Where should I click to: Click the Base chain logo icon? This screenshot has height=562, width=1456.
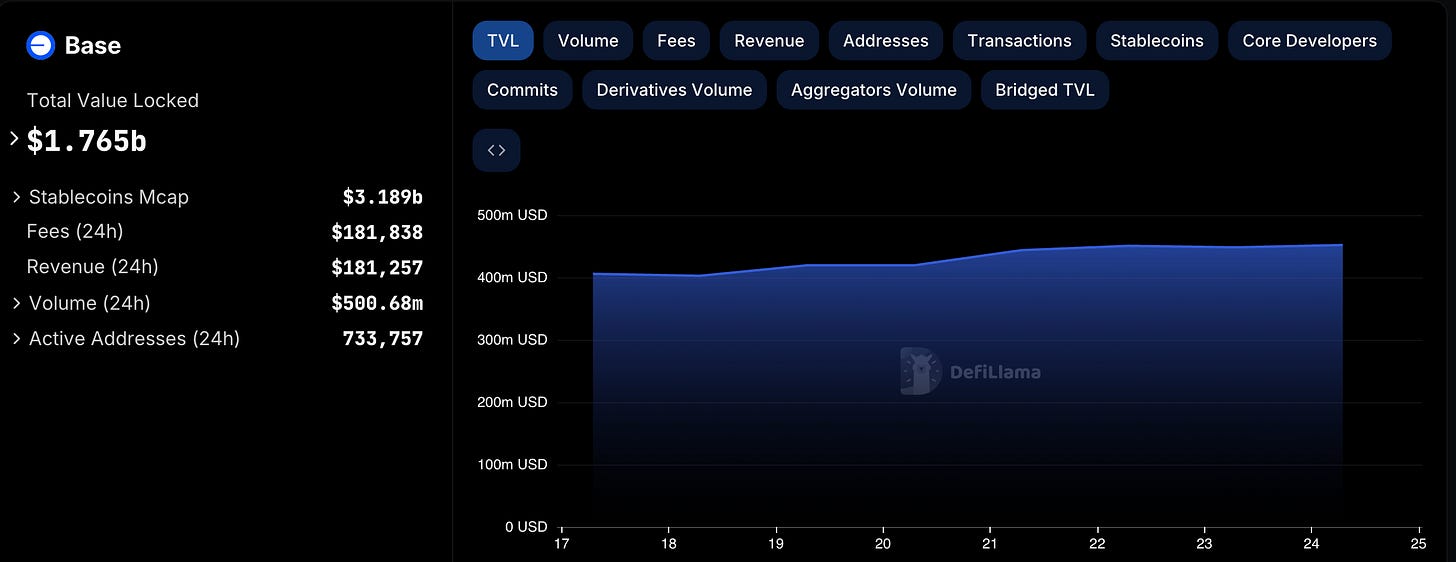point(41,45)
